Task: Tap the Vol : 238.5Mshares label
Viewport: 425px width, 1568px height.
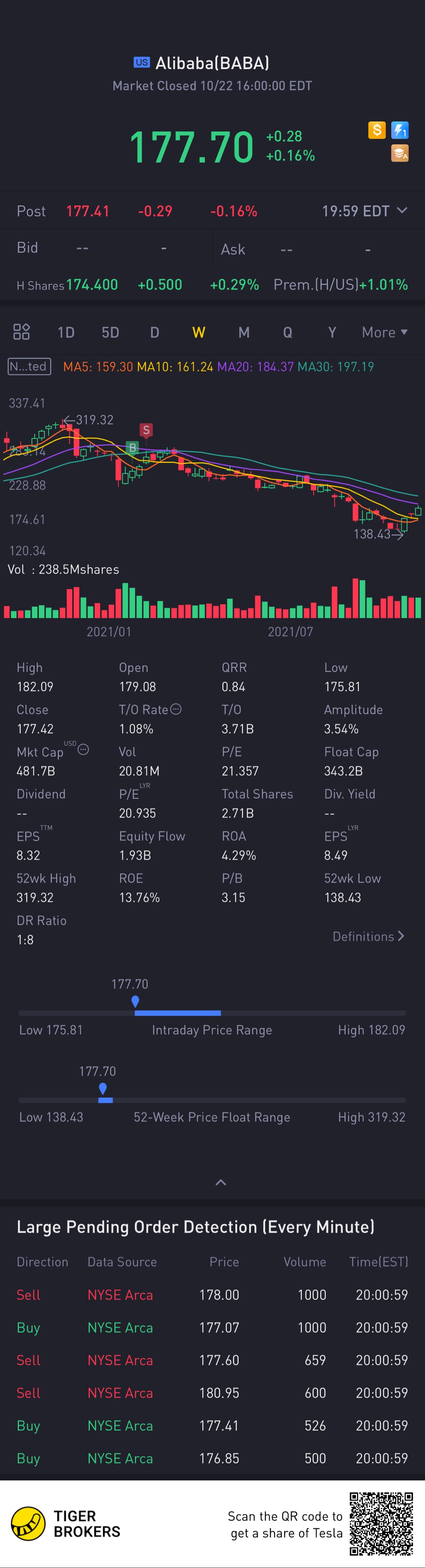Action: point(63,569)
